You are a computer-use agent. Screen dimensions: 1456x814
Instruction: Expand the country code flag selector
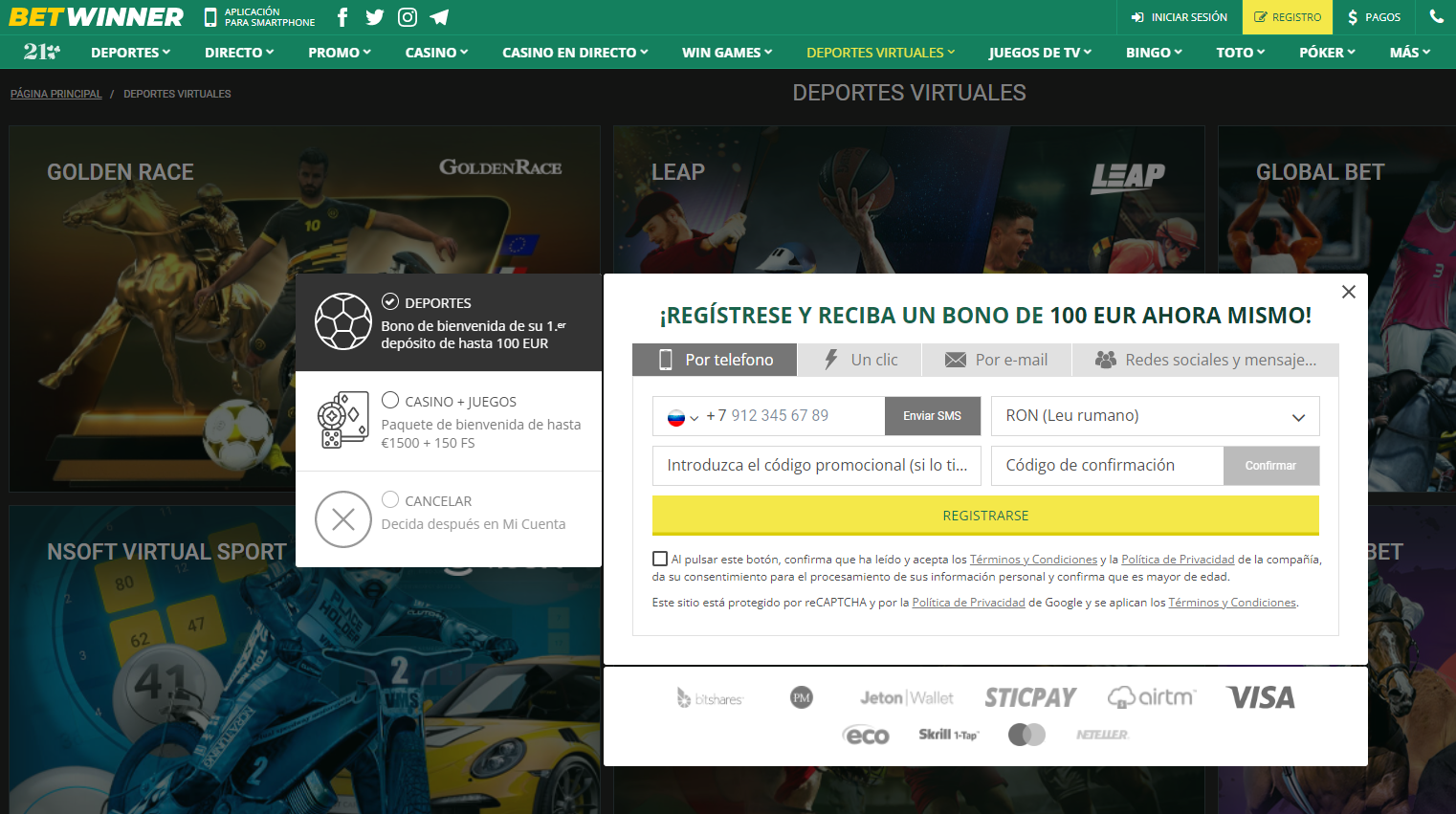[x=683, y=417]
